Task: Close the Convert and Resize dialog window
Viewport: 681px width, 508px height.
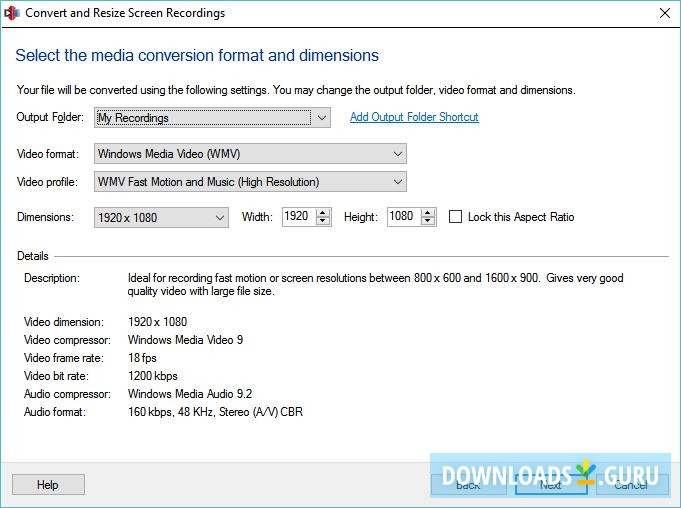Action: (664, 13)
